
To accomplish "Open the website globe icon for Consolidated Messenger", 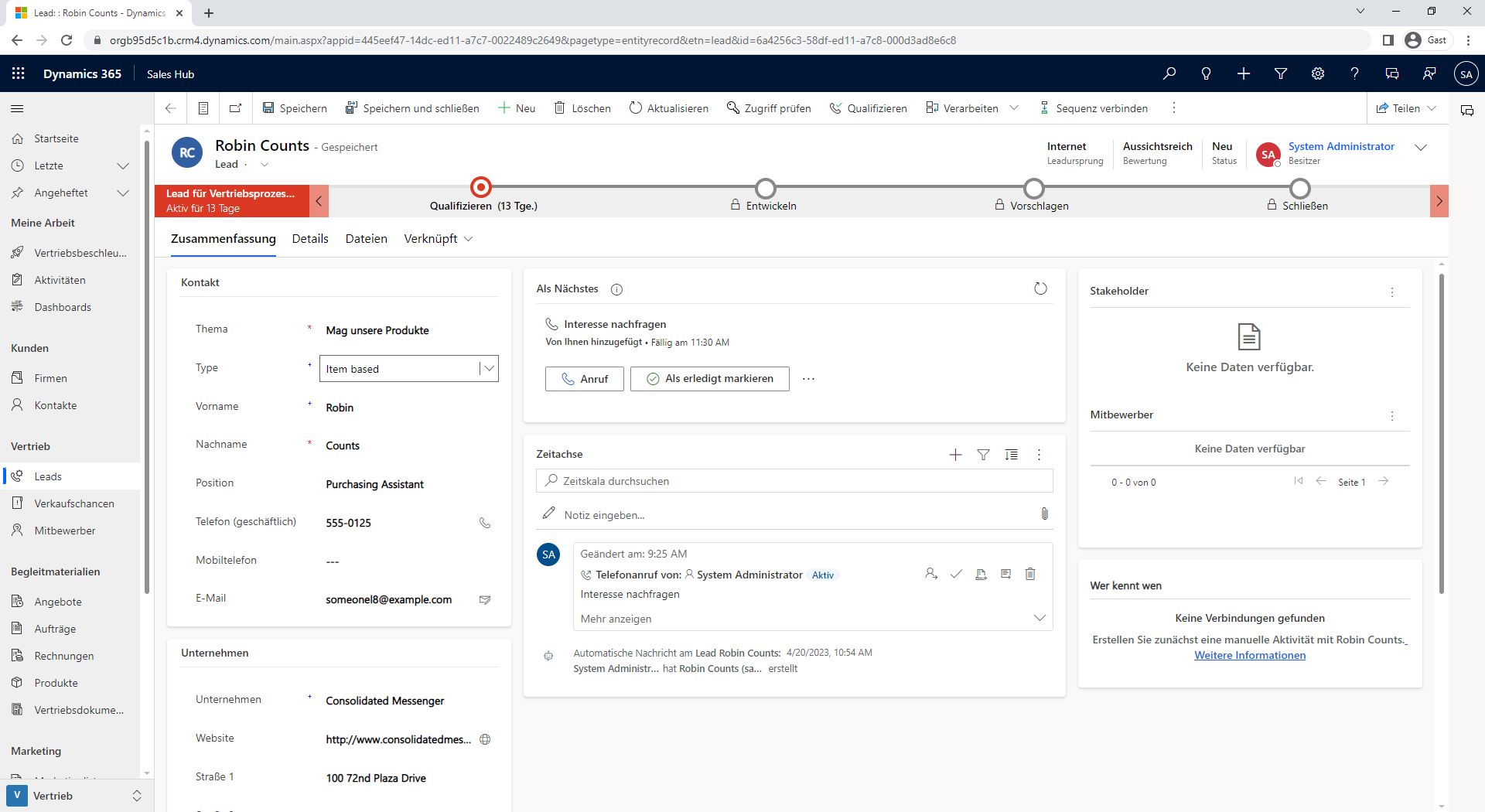I will [485, 739].
